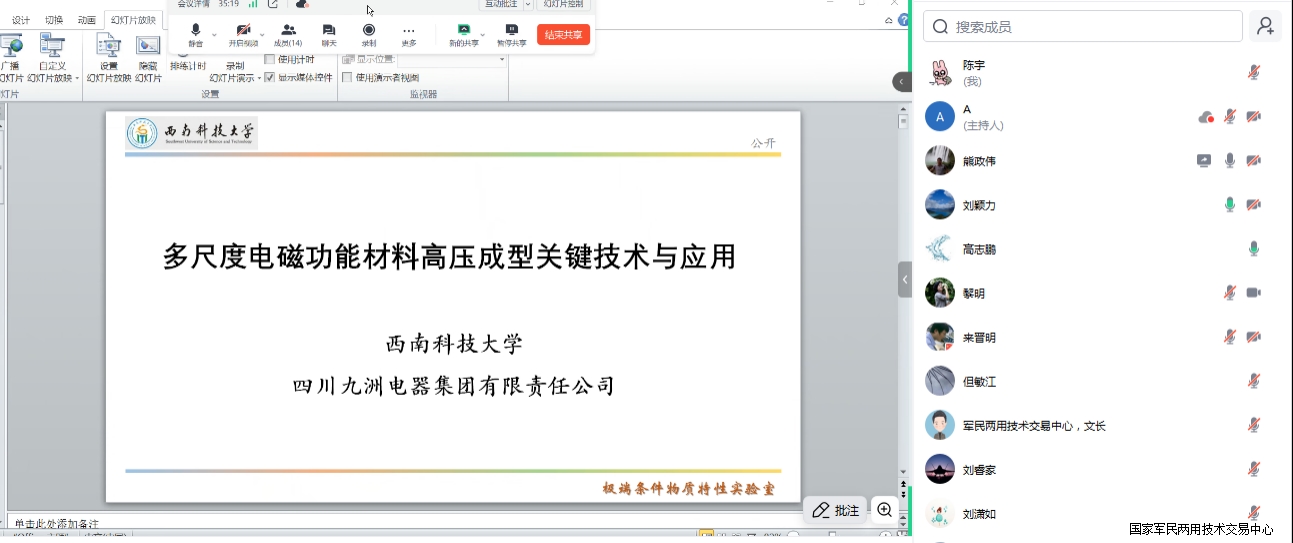Switch to the 动画 animations tab
Image resolution: width=1293 pixels, height=543 pixels.
pos(87,20)
